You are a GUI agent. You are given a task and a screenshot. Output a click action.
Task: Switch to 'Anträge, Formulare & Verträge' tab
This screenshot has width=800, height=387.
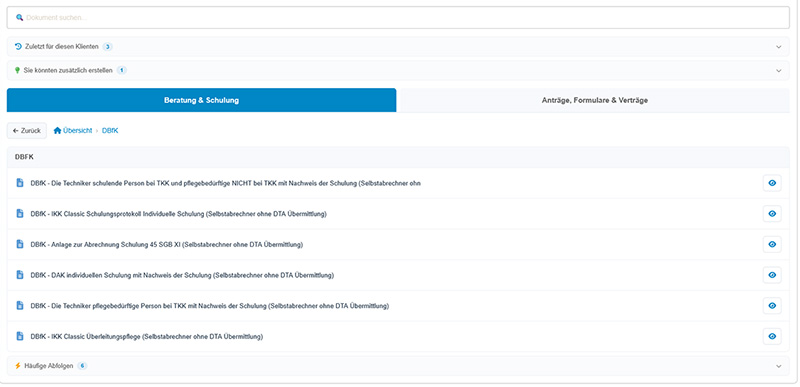pos(594,100)
